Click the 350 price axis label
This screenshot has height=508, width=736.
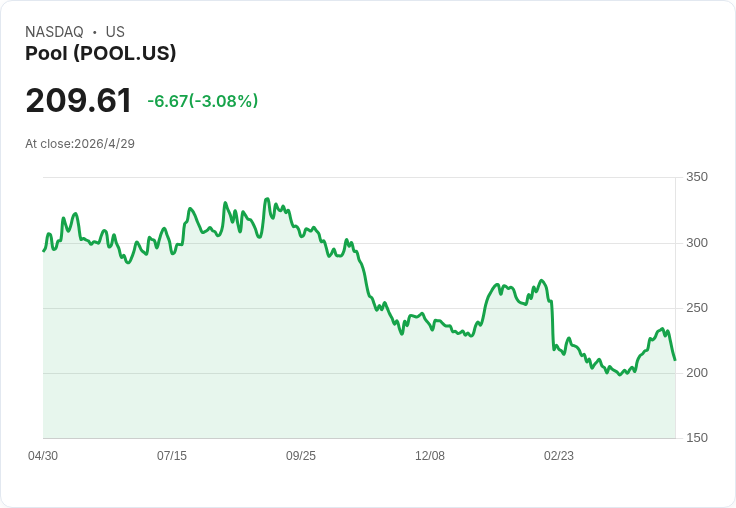coord(697,177)
